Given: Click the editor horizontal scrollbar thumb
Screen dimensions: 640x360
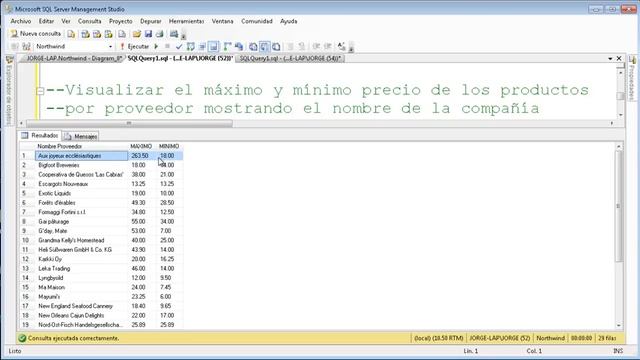Looking at the screenshot, I should pyautogui.click(x=129, y=123).
